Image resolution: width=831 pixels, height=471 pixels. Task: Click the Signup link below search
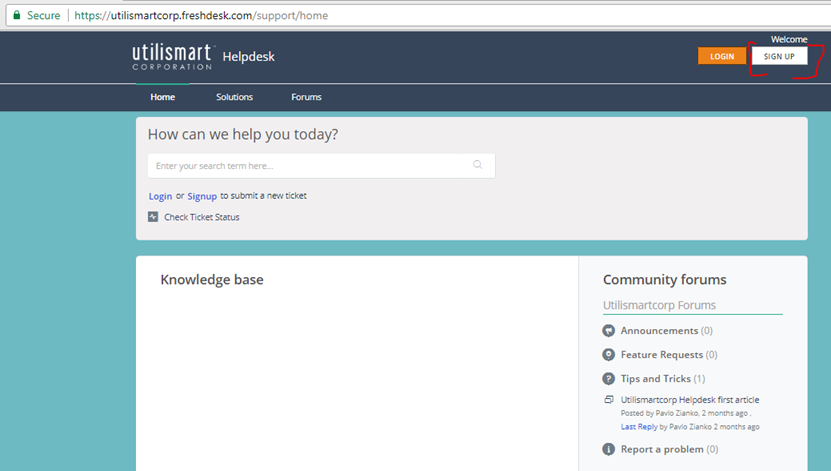pos(202,196)
